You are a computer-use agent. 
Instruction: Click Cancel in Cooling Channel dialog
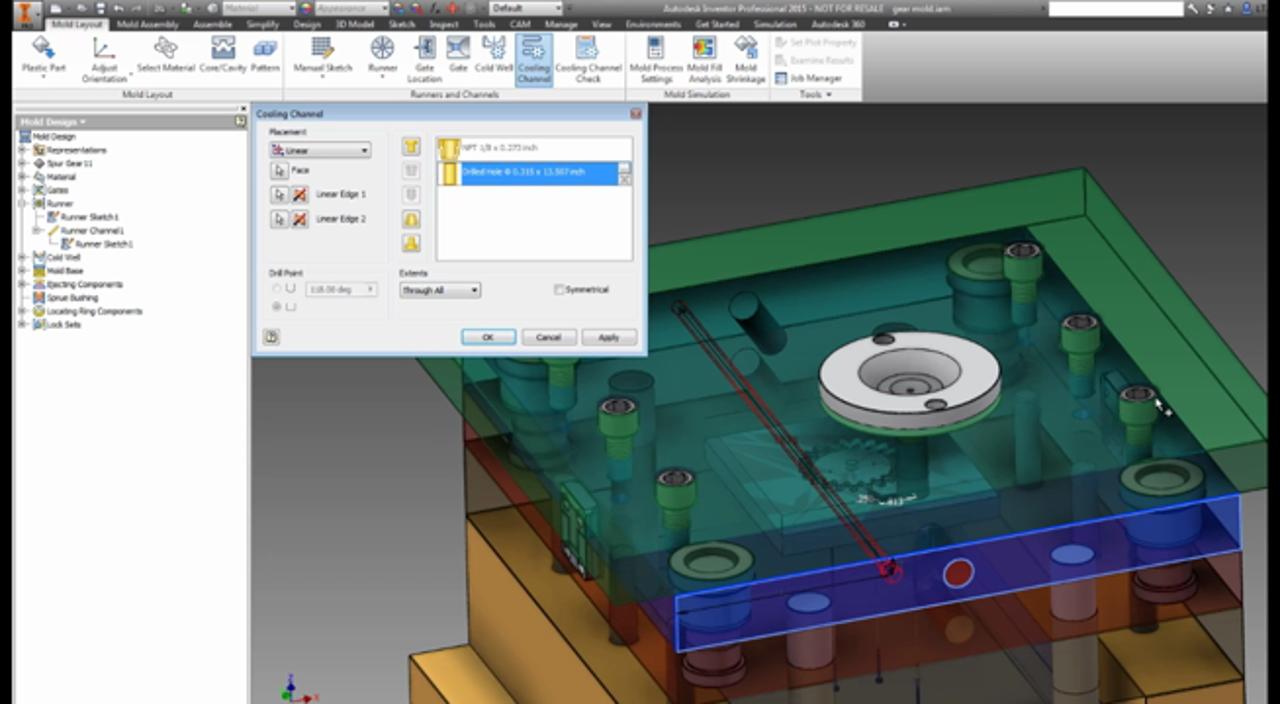click(x=548, y=337)
